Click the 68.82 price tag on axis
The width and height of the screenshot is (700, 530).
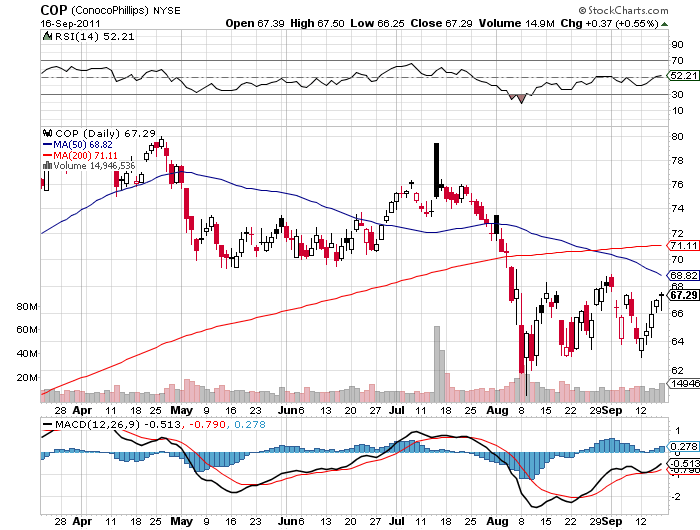[683, 275]
